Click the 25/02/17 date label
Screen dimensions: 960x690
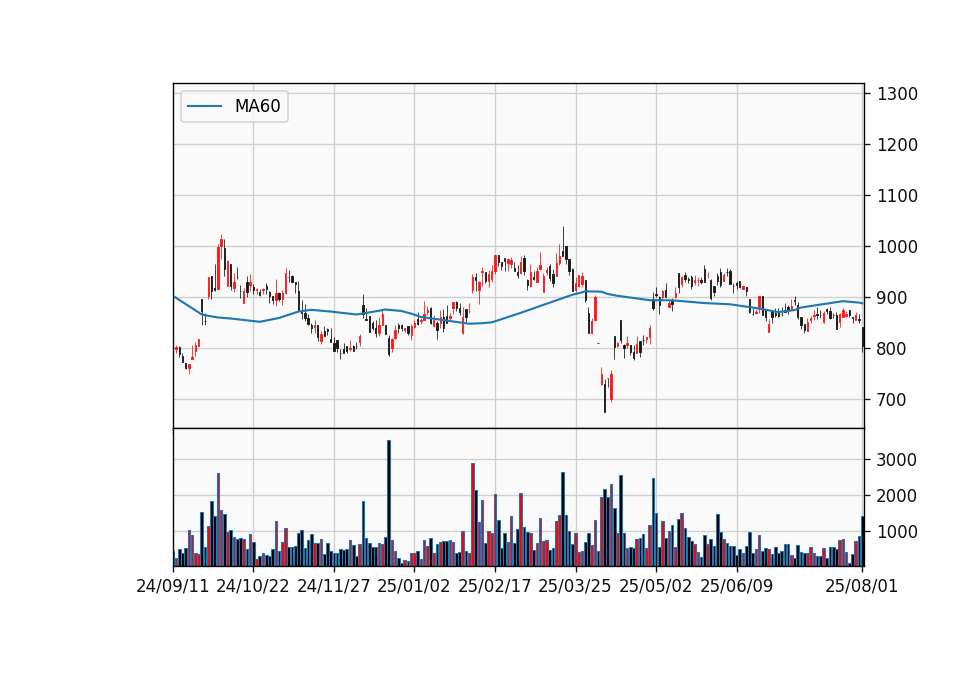(x=495, y=586)
